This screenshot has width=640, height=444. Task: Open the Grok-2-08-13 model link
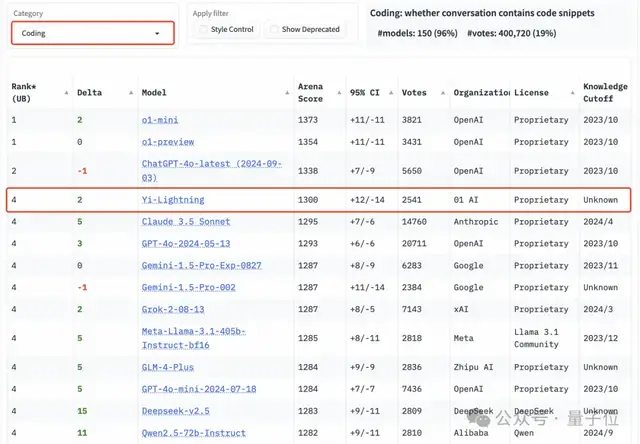coord(173,310)
